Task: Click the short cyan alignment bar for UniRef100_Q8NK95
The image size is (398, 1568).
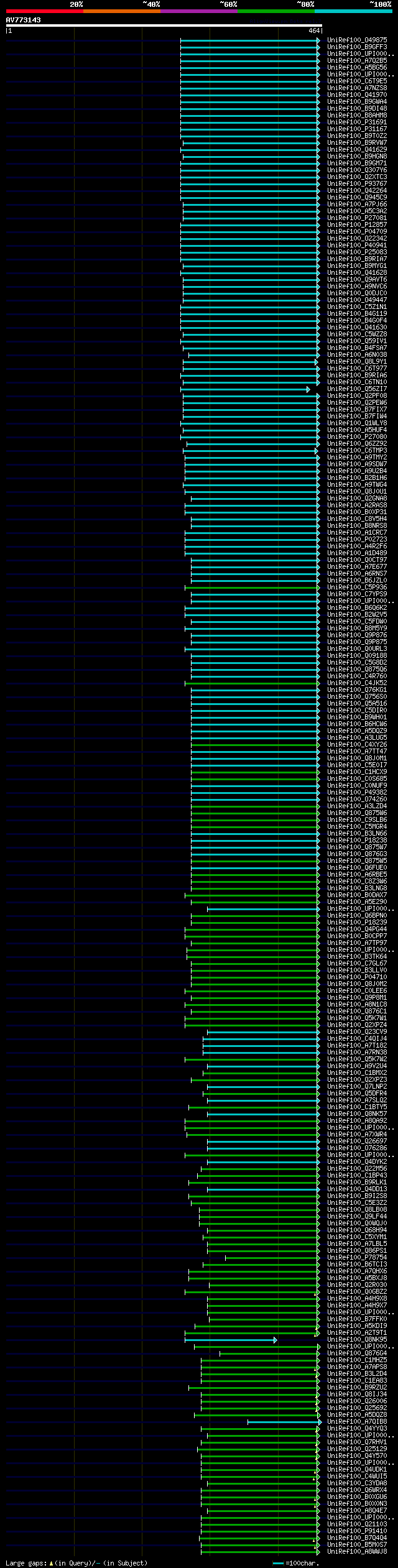Action: (231, 1340)
